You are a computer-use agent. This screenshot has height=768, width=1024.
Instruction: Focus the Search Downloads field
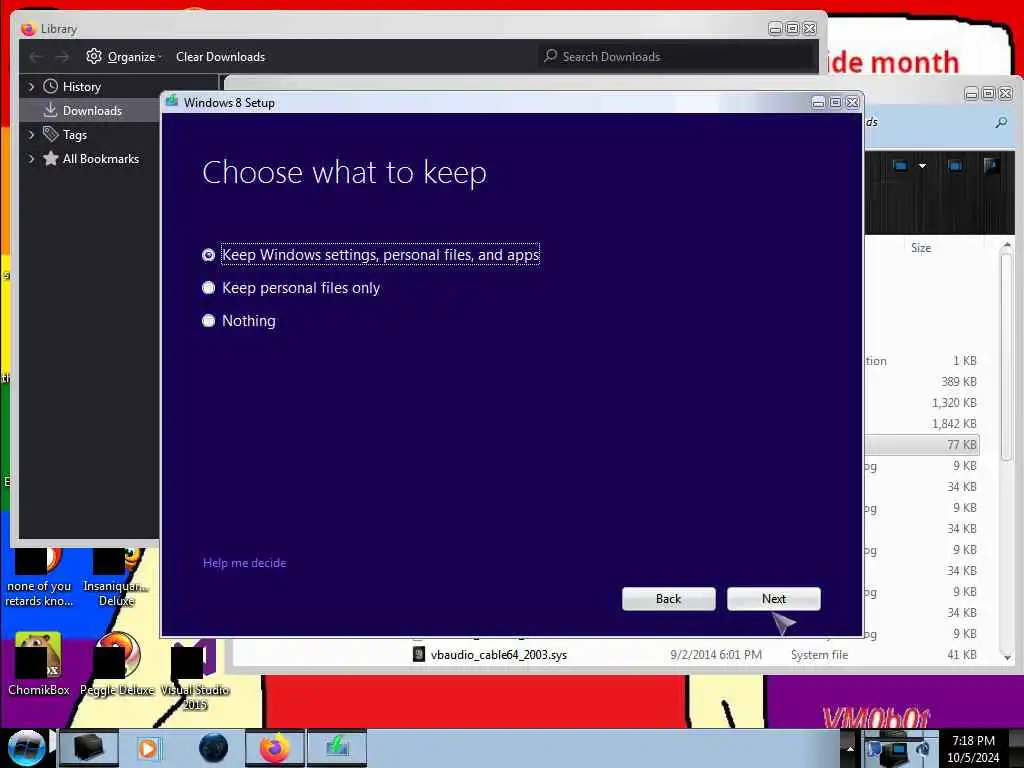coord(677,57)
